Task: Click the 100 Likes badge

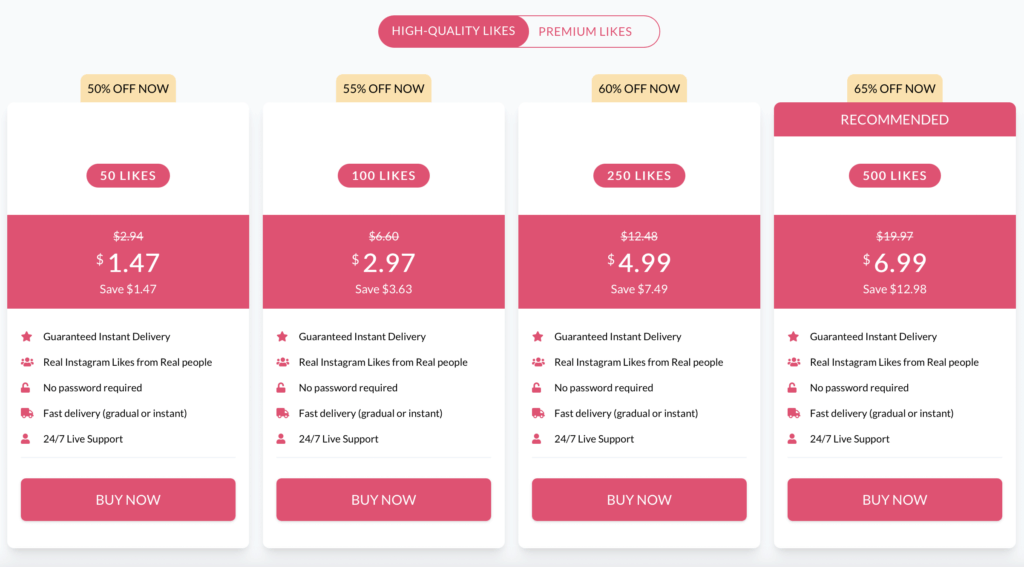Action: pyautogui.click(x=383, y=176)
